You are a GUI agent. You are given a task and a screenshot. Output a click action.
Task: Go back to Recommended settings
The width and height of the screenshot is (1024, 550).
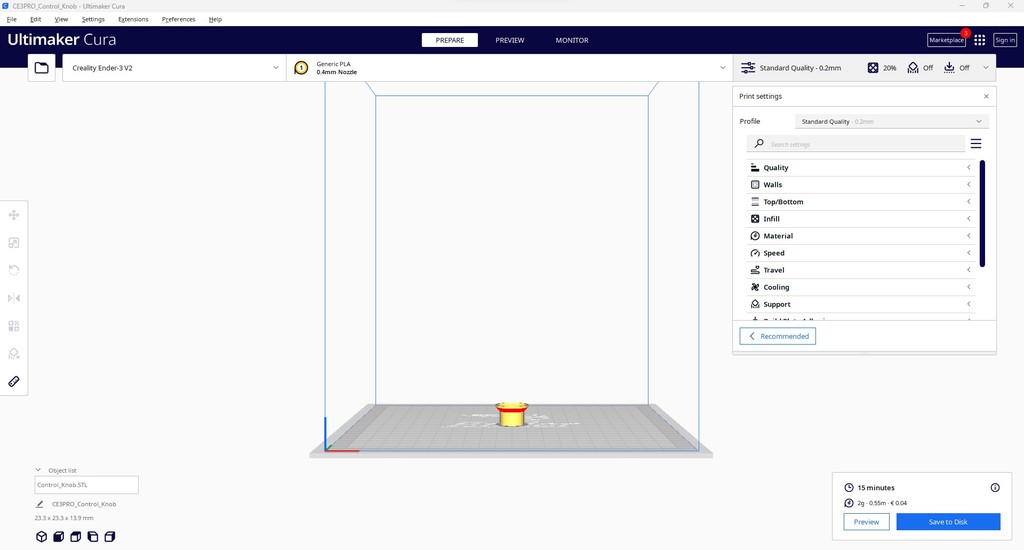pos(778,336)
